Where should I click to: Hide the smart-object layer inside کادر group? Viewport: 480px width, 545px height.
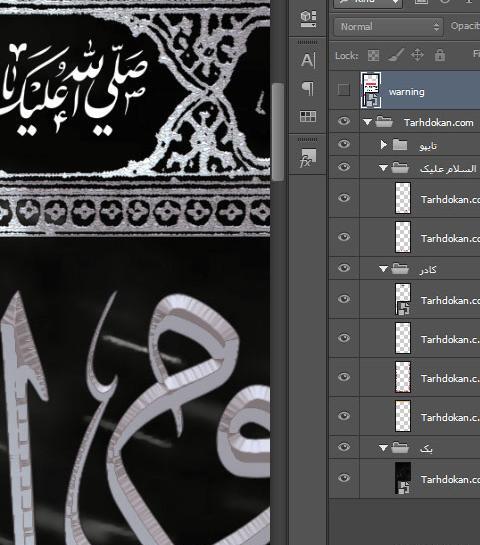(x=344, y=299)
